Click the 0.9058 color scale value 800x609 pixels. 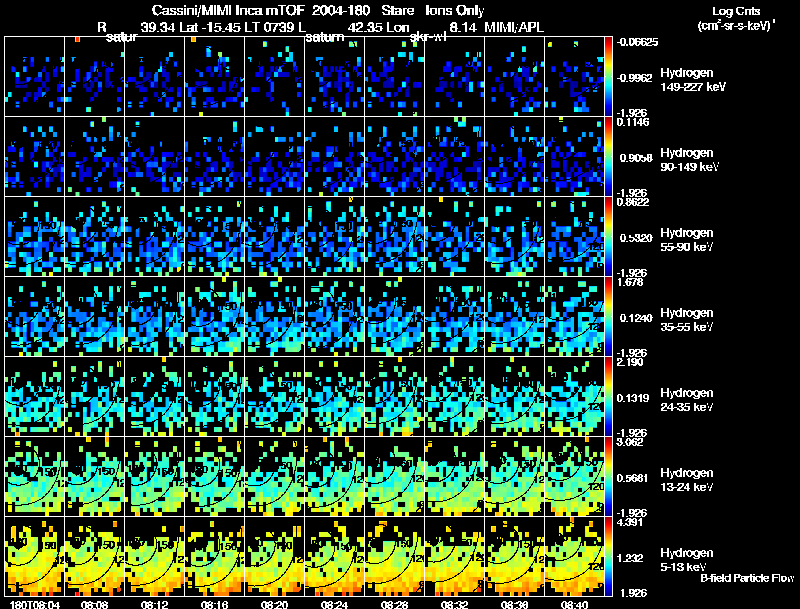pos(636,158)
